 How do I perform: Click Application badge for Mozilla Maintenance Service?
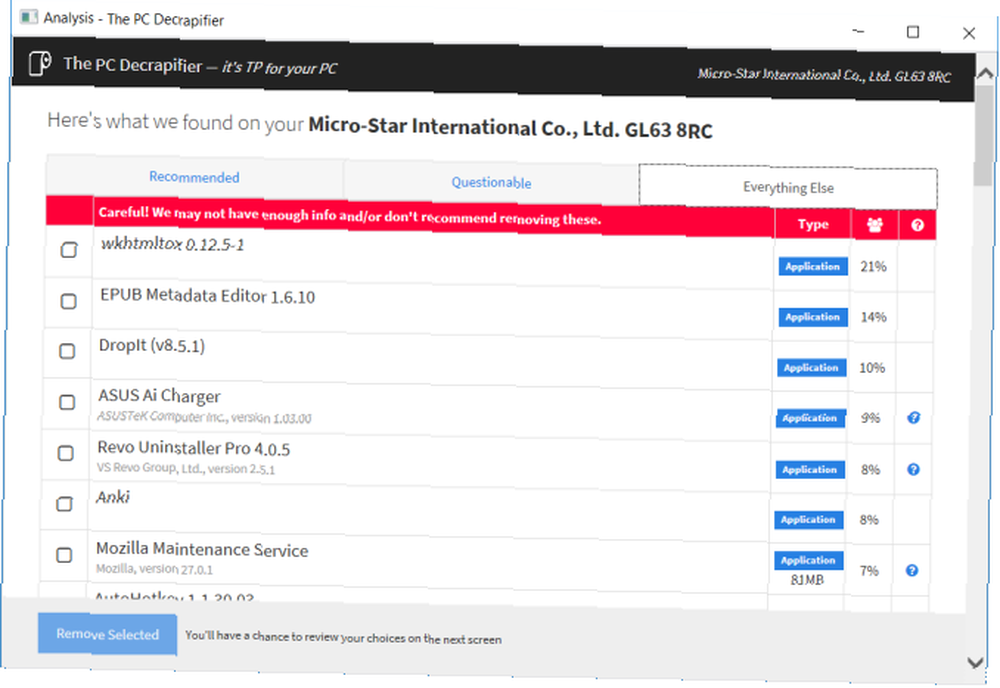coord(808,560)
